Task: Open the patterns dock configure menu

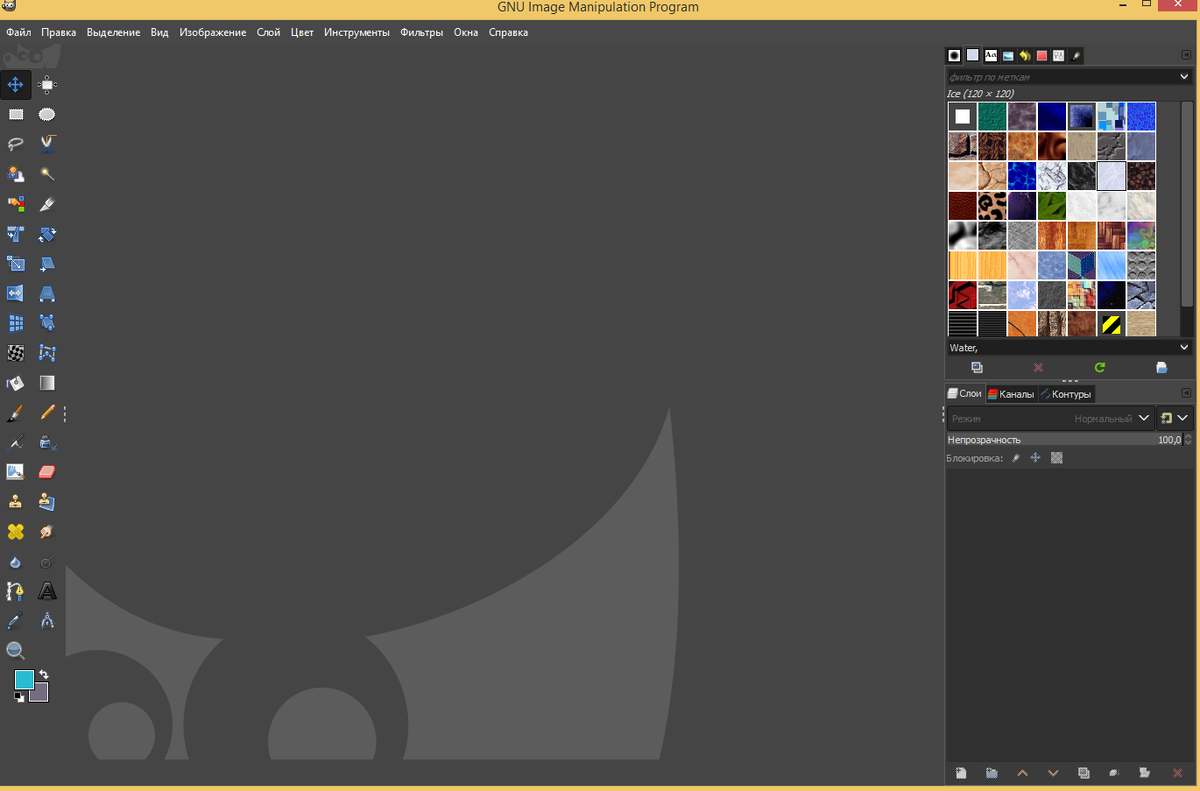Action: point(1187,56)
